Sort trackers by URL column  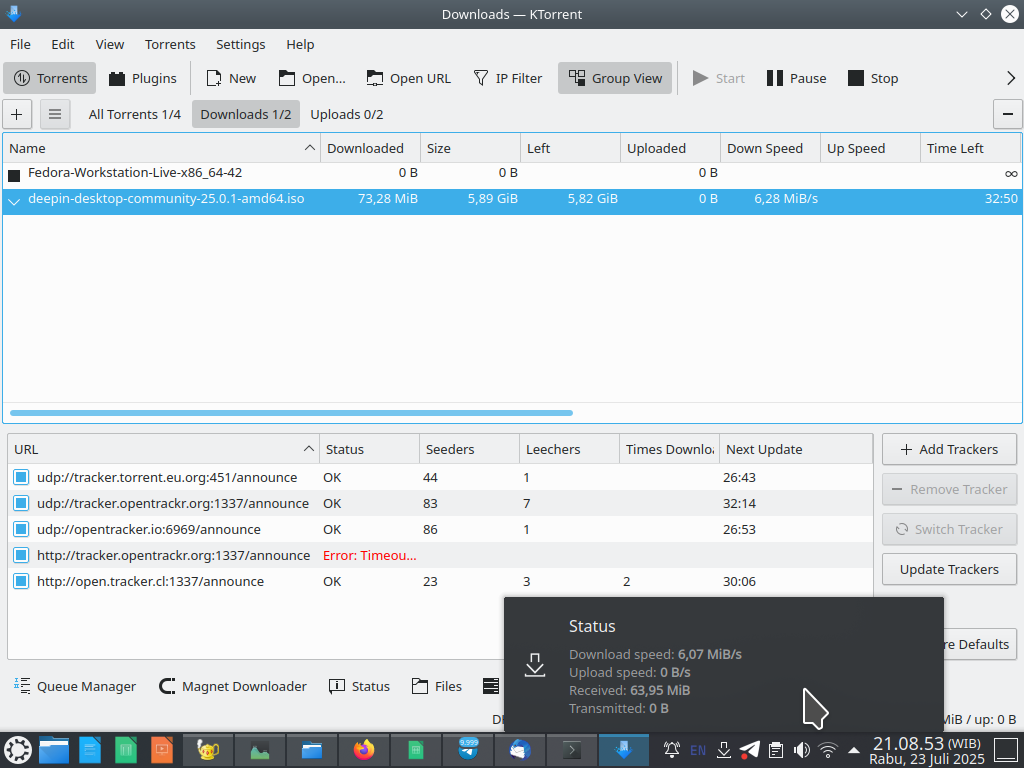point(163,449)
